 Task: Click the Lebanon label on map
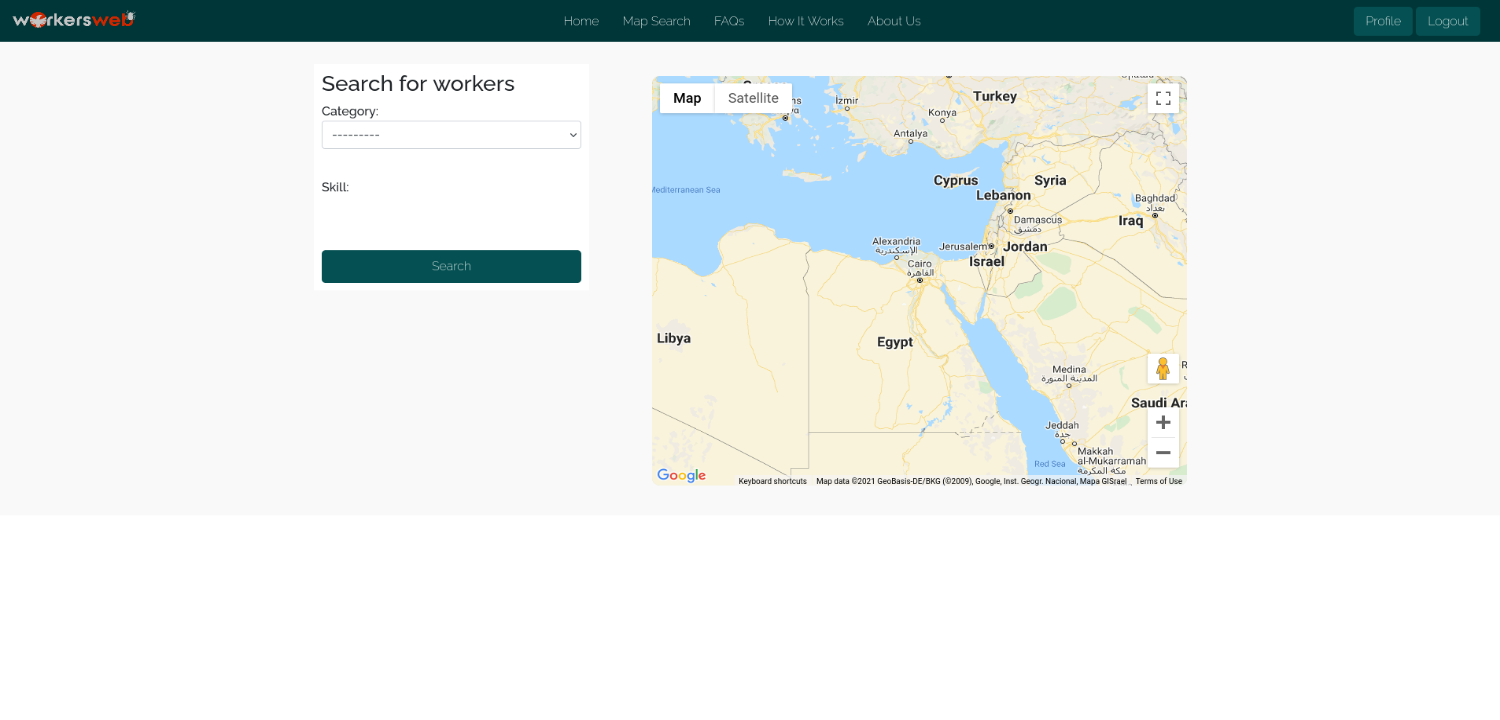[x=1003, y=195]
